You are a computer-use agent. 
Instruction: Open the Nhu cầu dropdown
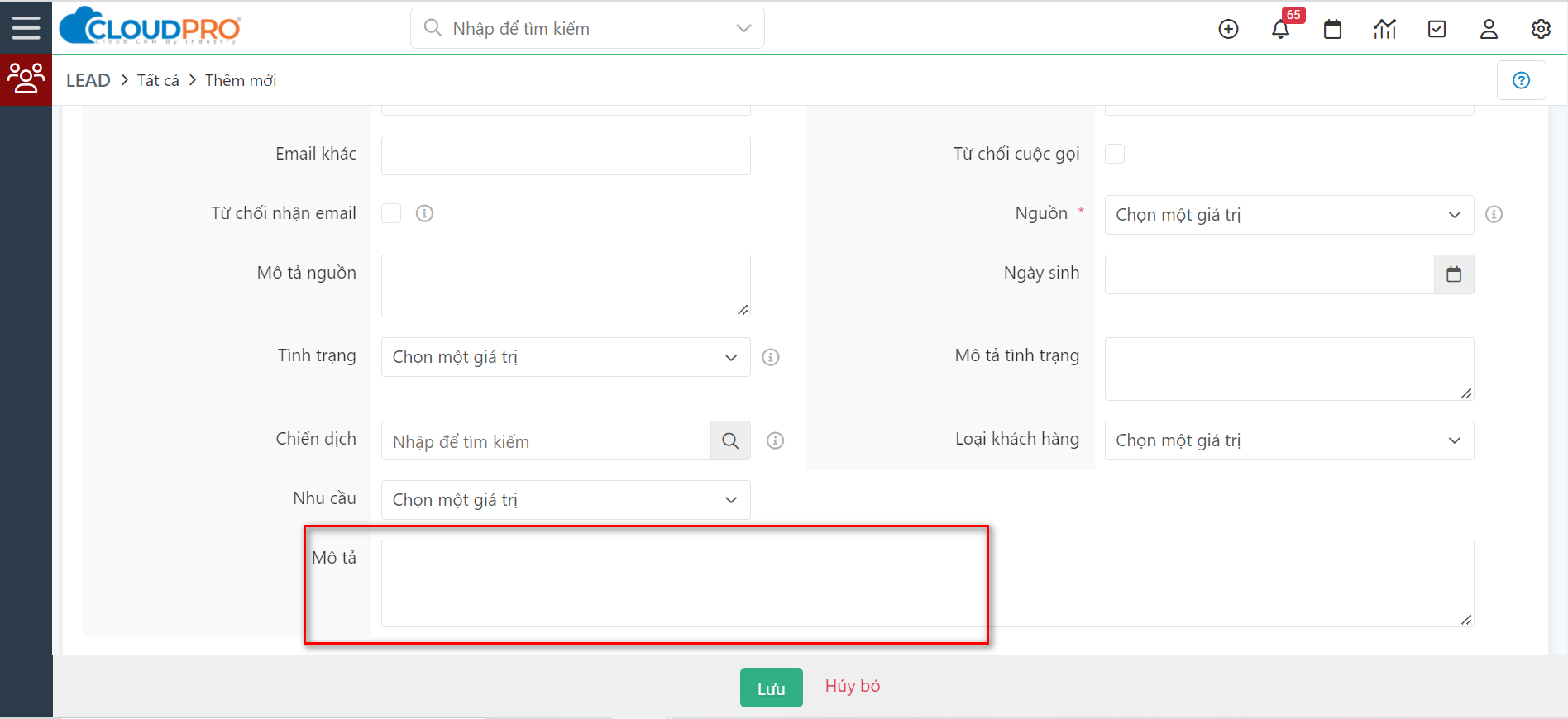566,500
